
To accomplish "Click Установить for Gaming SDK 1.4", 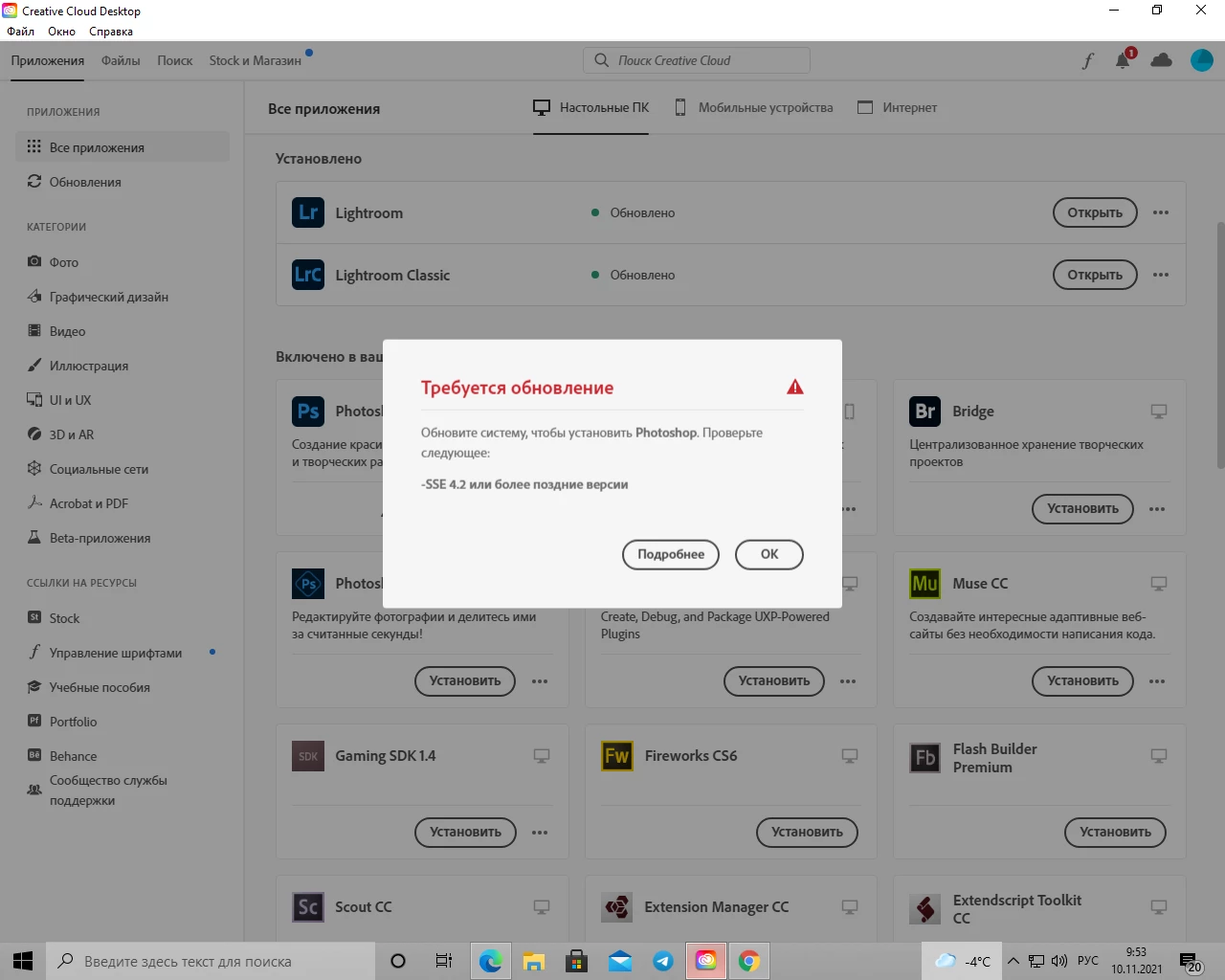I will pos(465,833).
